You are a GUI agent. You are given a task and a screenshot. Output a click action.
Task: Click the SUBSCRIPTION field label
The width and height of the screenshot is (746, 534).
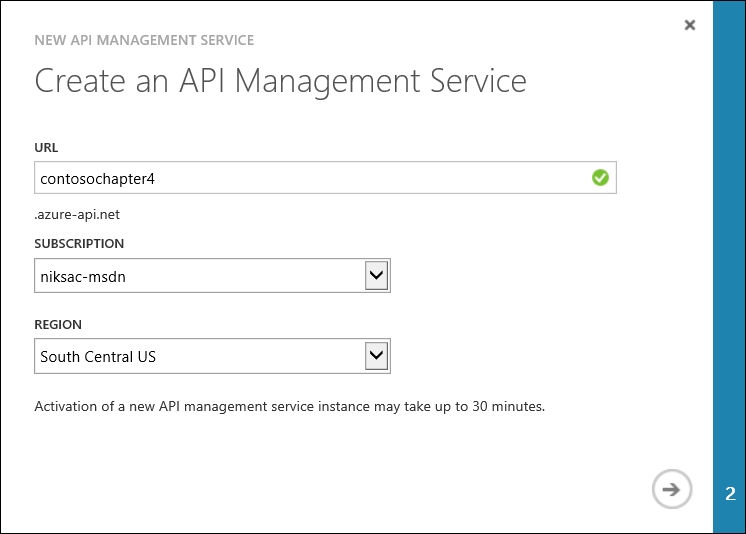click(x=79, y=244)
